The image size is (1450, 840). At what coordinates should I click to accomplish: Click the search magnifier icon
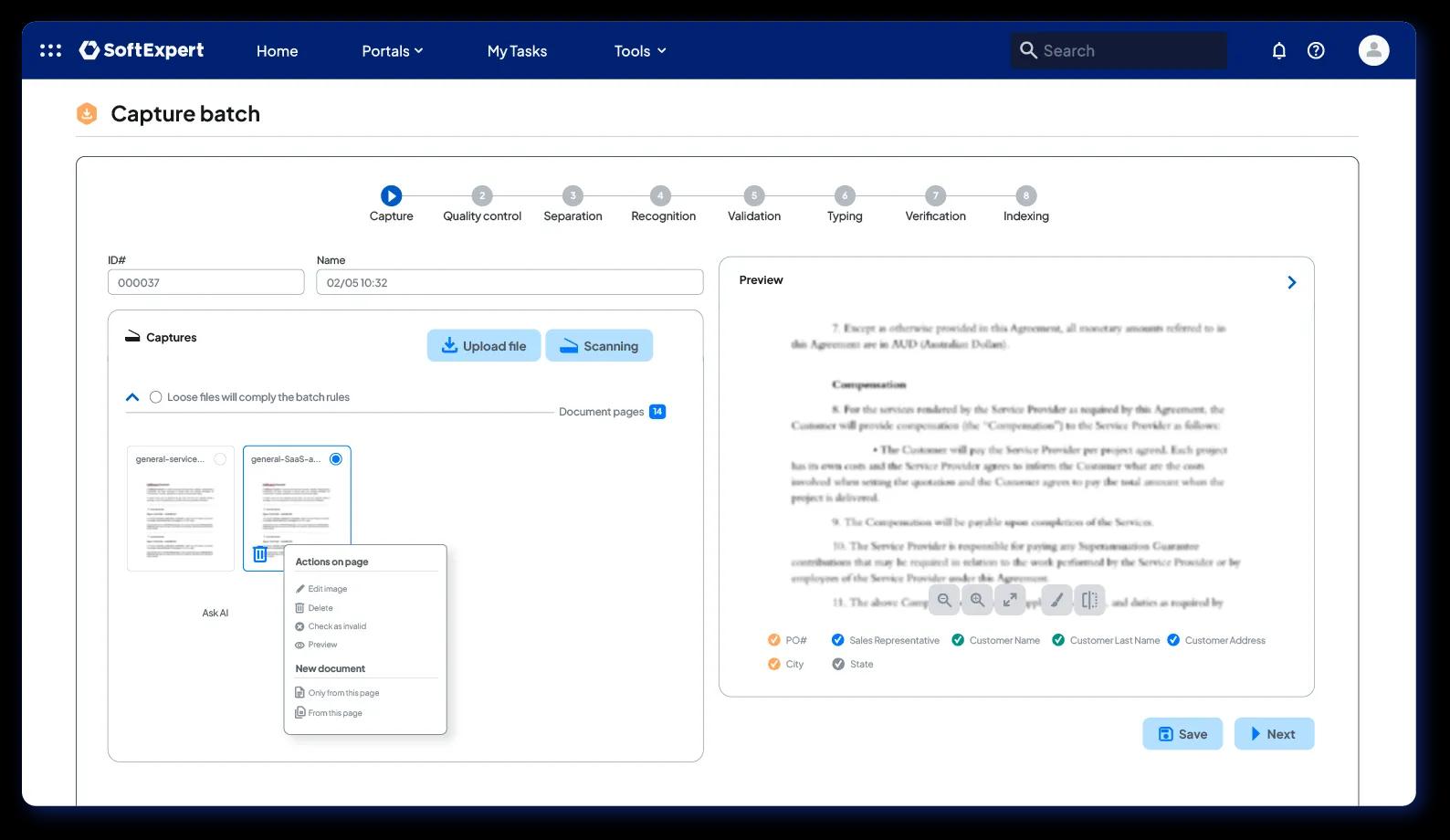pyautogui.click(x=1028, y=50)
